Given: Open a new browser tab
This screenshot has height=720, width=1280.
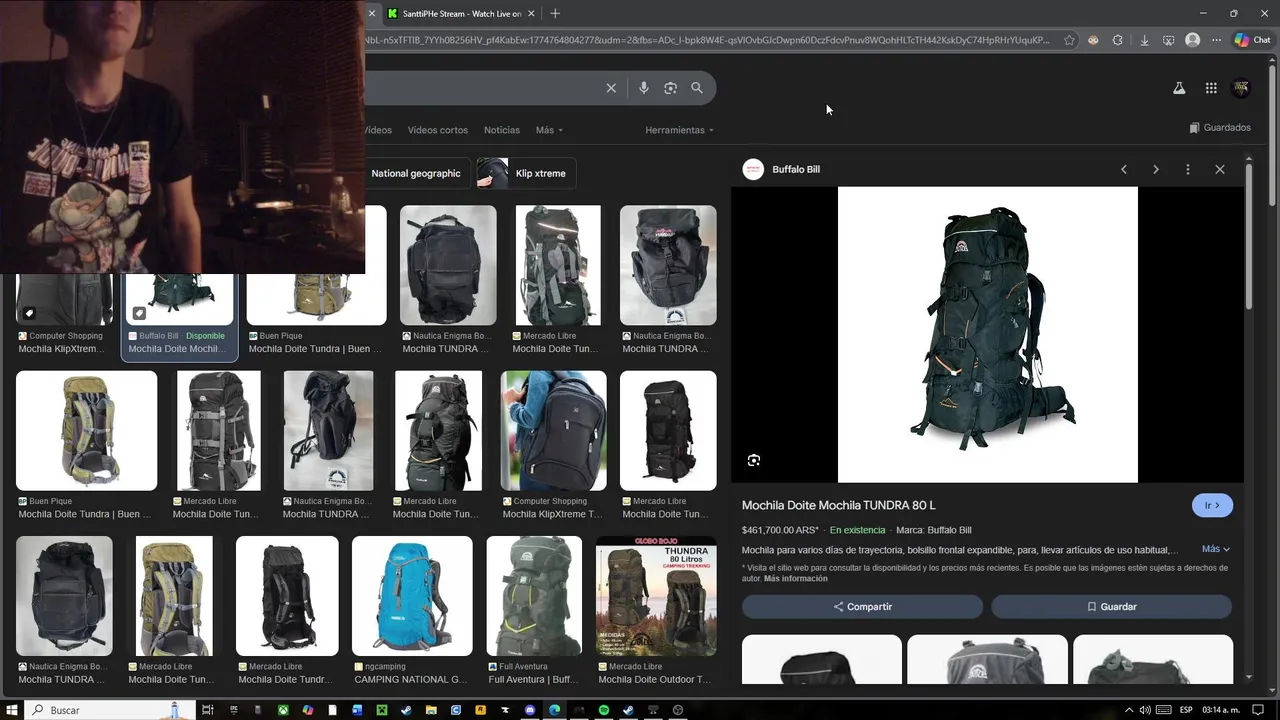Looking at the screenshot, I should 555,13.
